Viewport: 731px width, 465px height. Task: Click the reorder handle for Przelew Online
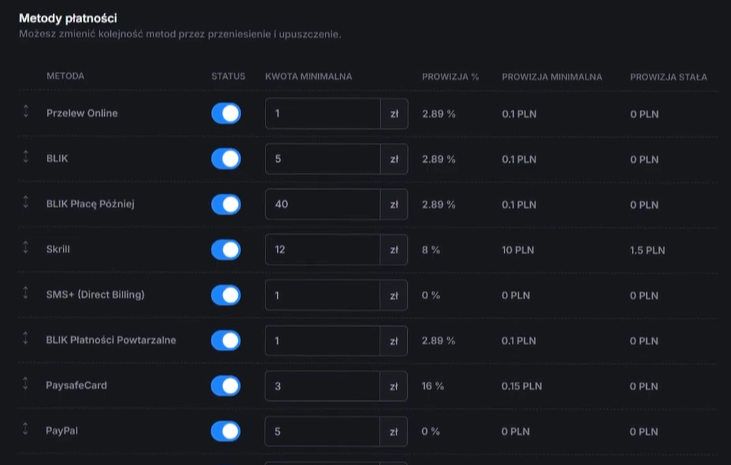(26, 111)
